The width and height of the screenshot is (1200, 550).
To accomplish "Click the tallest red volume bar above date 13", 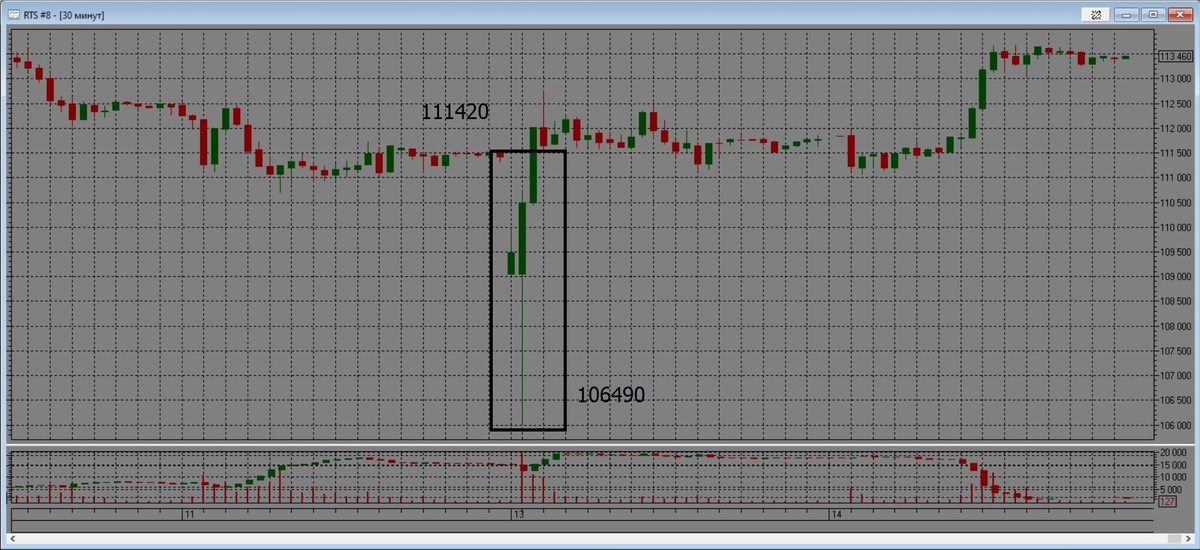I will point(522,477).
